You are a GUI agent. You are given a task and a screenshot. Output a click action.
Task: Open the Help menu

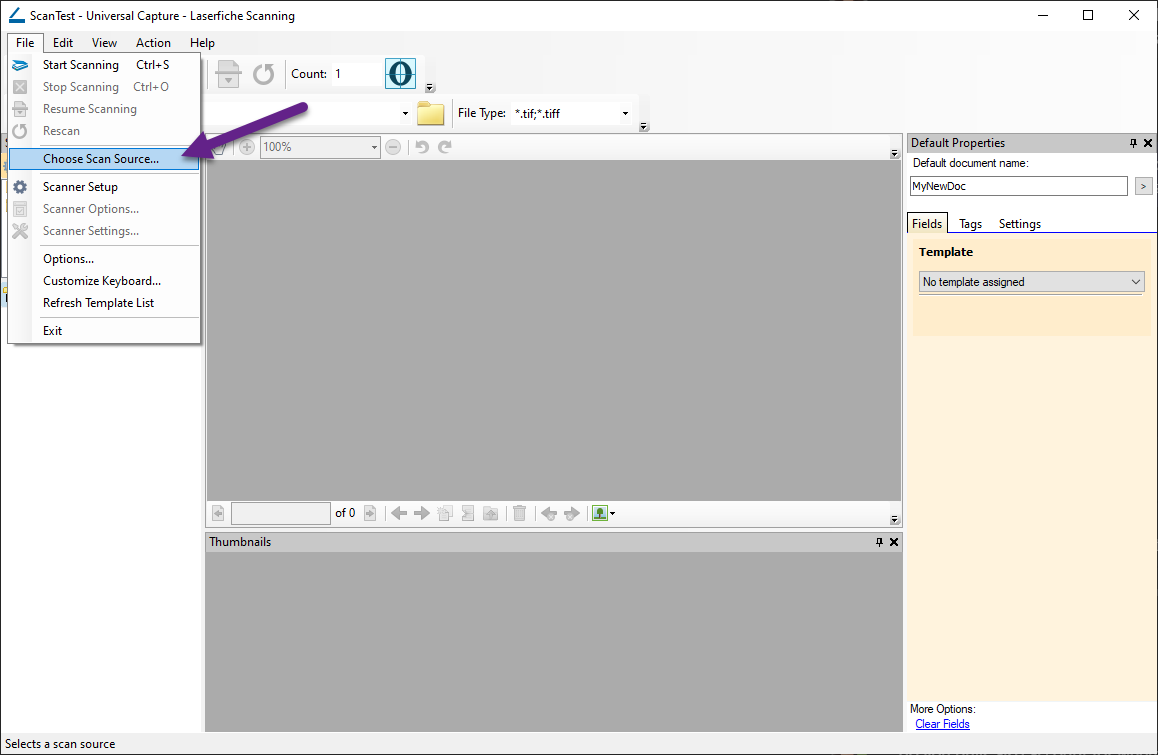click(202, 43)
